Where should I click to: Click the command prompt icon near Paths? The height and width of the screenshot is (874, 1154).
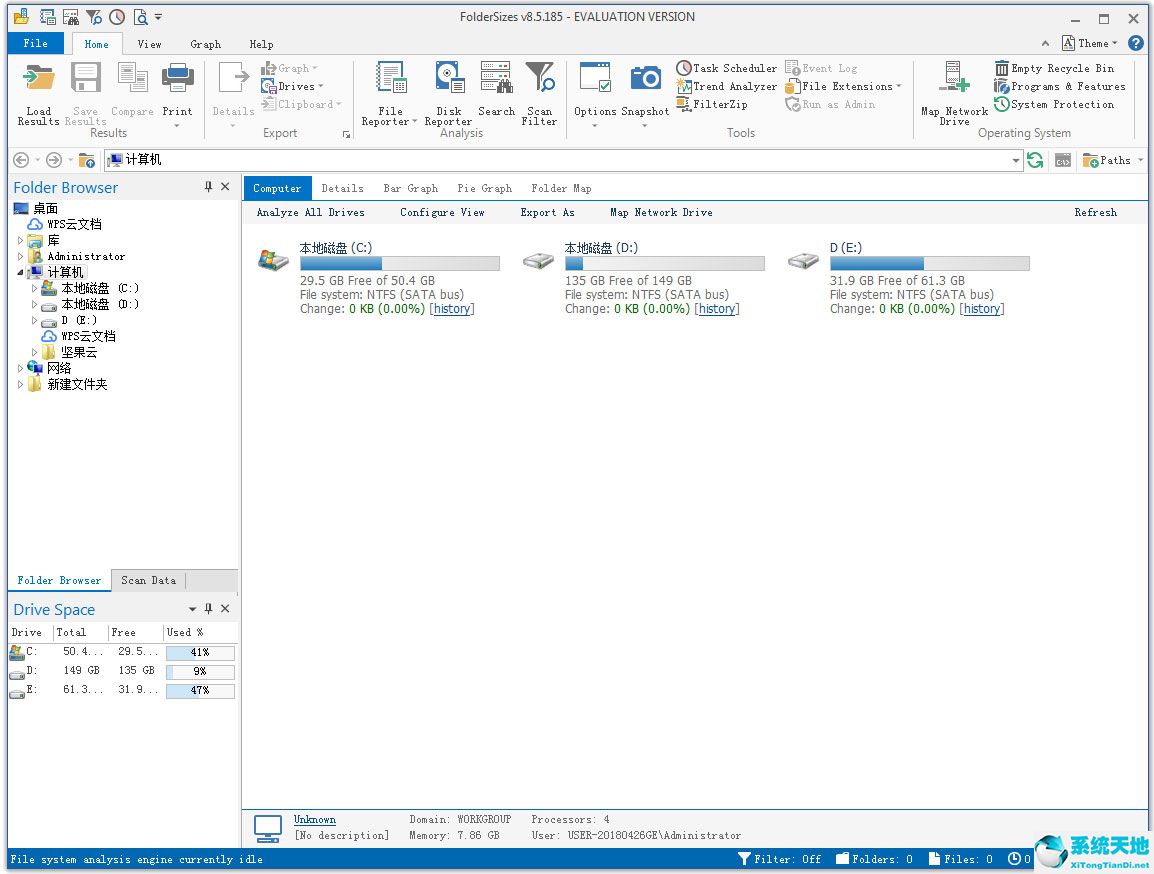click(x=1063, y=160)
